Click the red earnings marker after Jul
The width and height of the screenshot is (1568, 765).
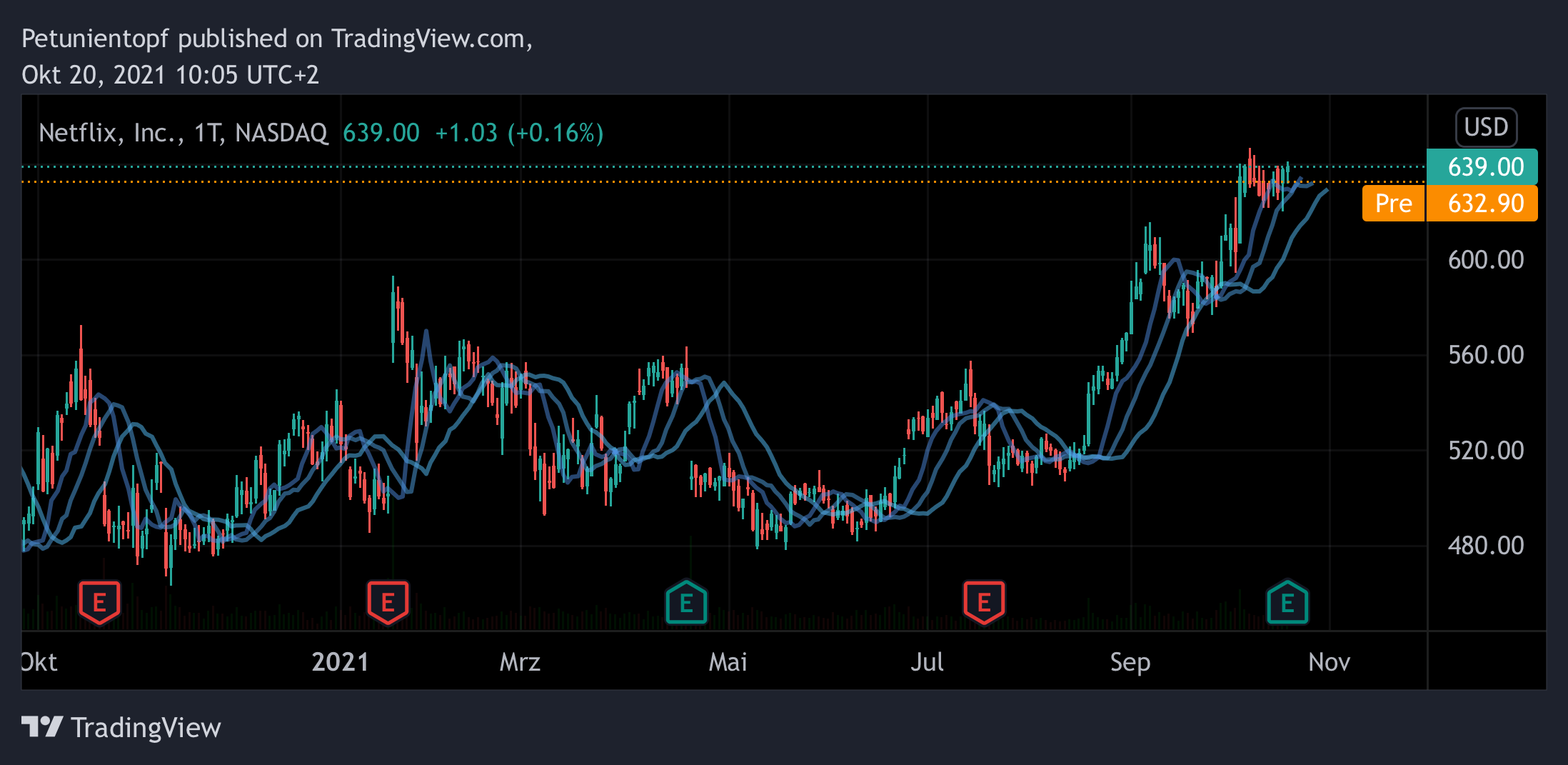(x=984, y=603)
